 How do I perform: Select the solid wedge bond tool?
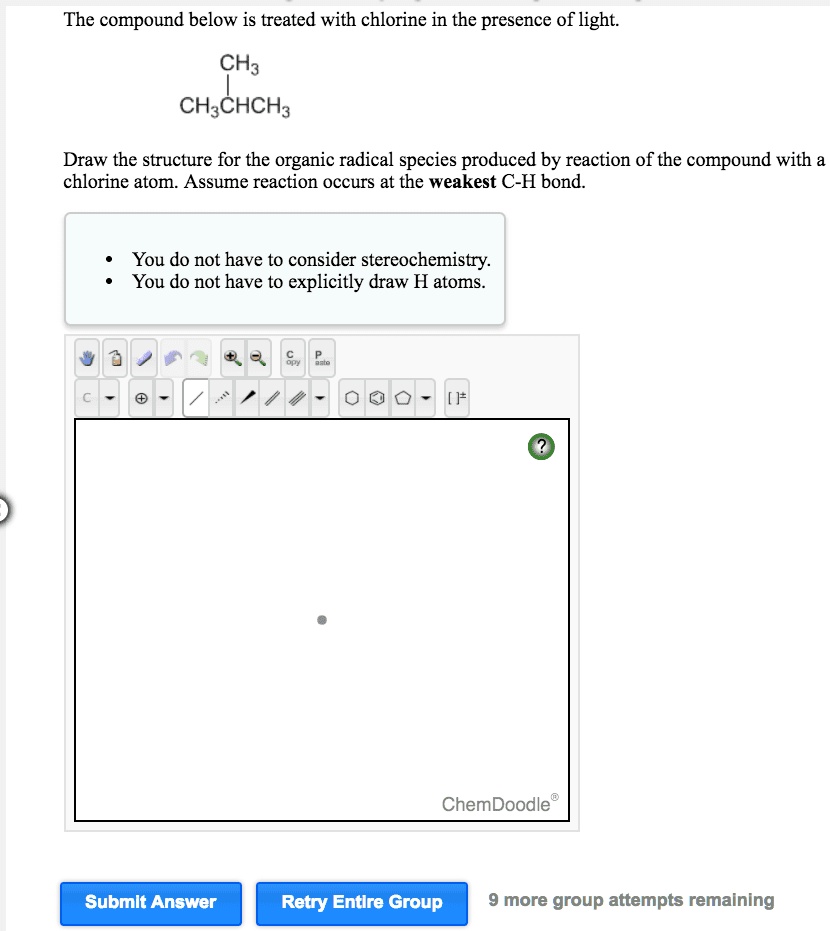coord(248,397)
